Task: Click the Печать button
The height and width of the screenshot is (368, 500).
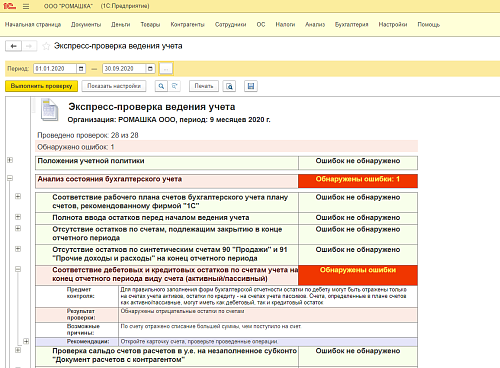Action: click(x=204, y=86)
